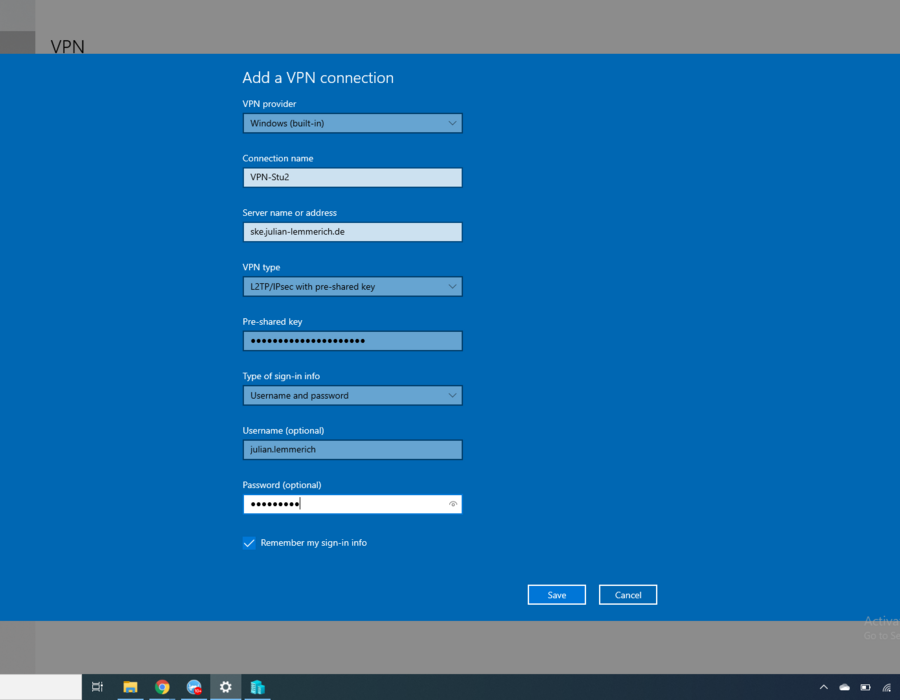Open File Explorer from the taskbar
The image size is (900, 700).
coord(130,687)
